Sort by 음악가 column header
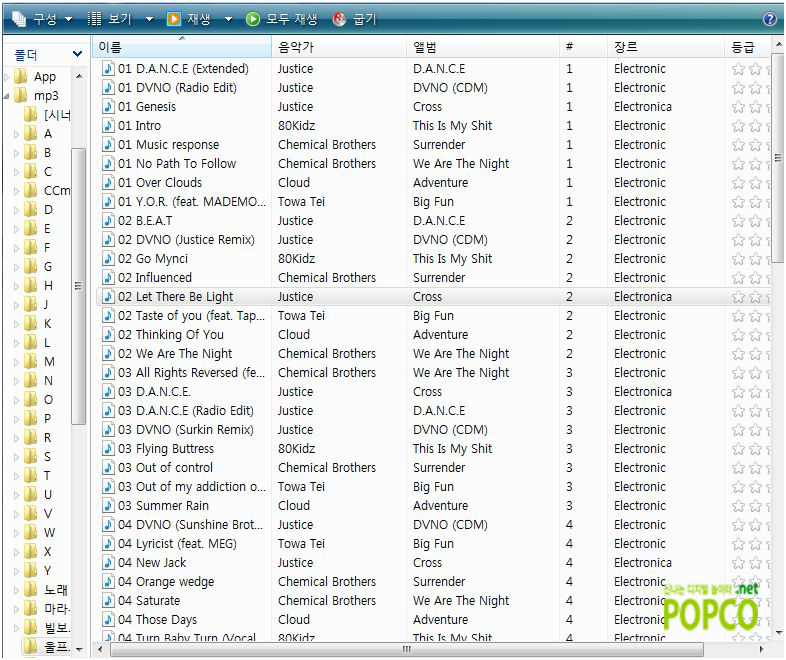This screenshot has height=660, width=786. click(x=339, y=47)
